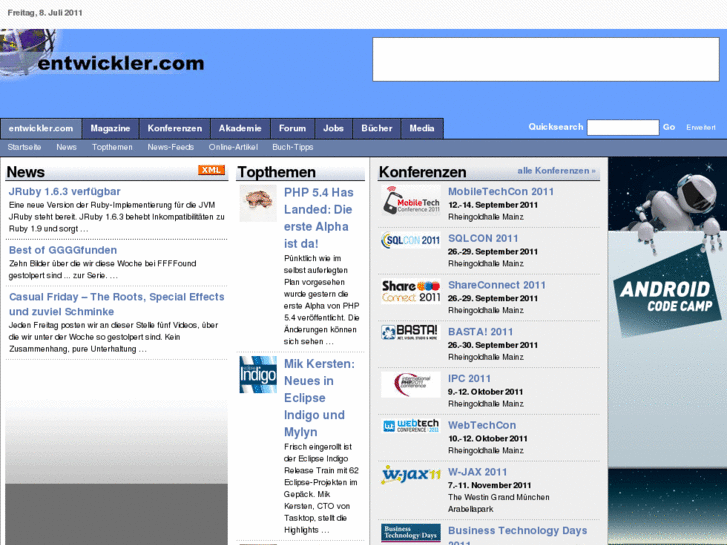Click the Topthemen section heading
This screenshot has height=545, width=727.
[x=276, y=172]
